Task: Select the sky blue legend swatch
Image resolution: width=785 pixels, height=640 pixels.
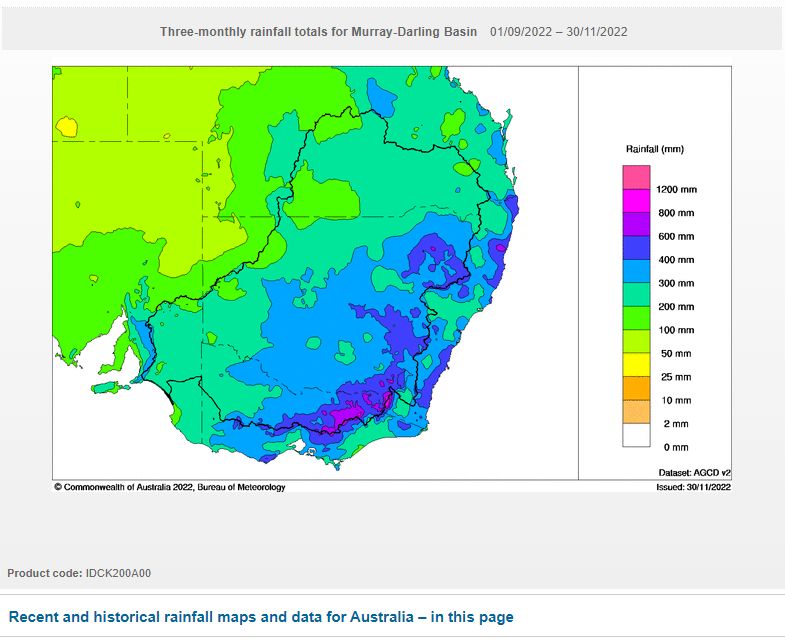Action: [x=637, y=271]
